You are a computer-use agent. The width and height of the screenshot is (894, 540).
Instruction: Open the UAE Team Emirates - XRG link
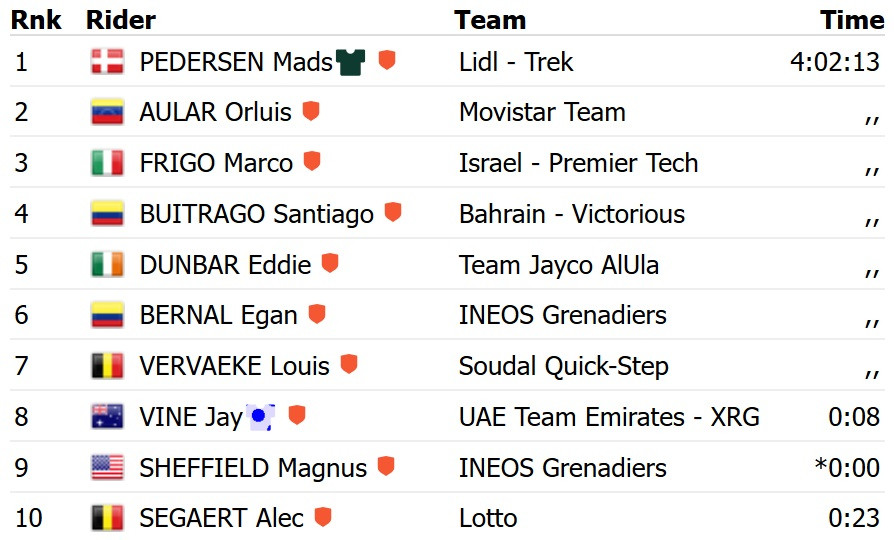point(609,417)
